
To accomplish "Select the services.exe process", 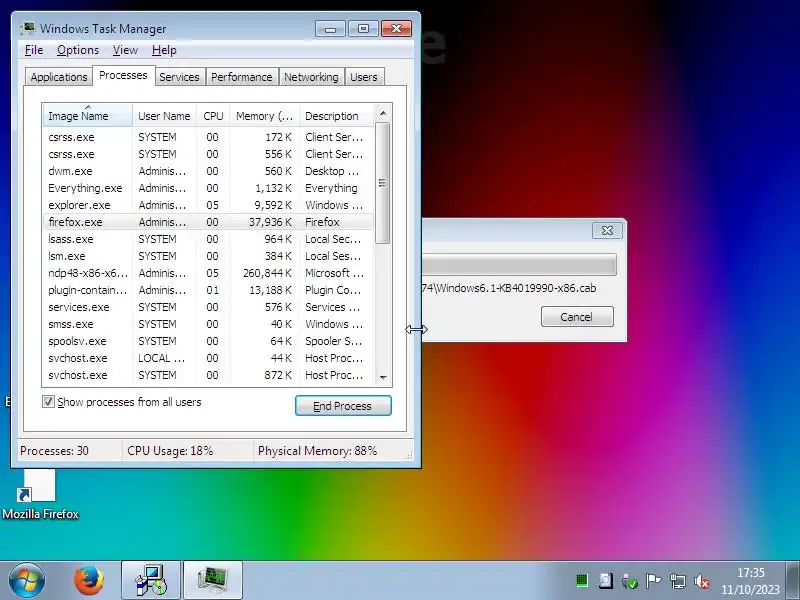I will coord(209,307).
